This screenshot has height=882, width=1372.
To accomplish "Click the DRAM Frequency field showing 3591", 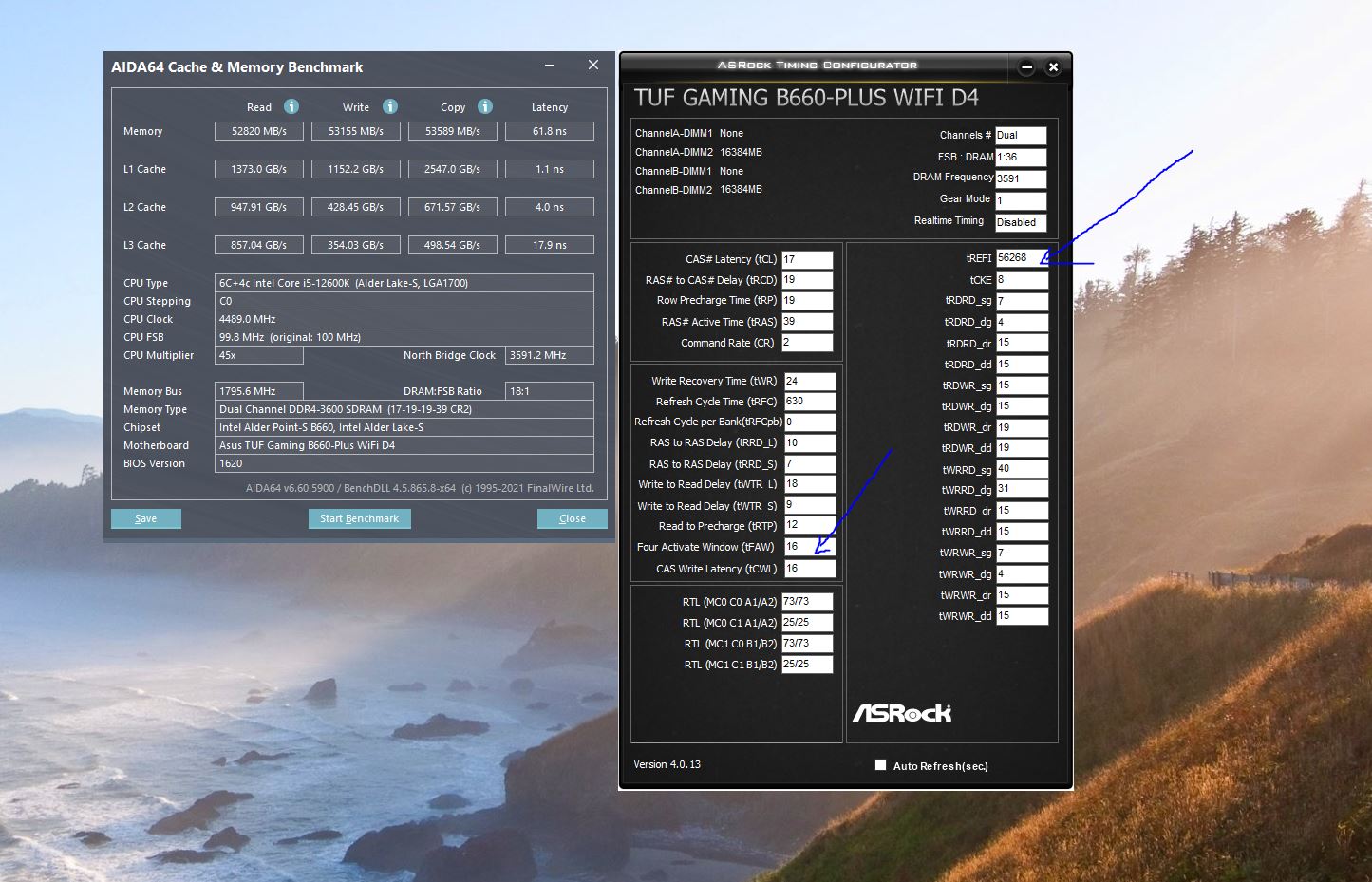I will [1021, 178].
